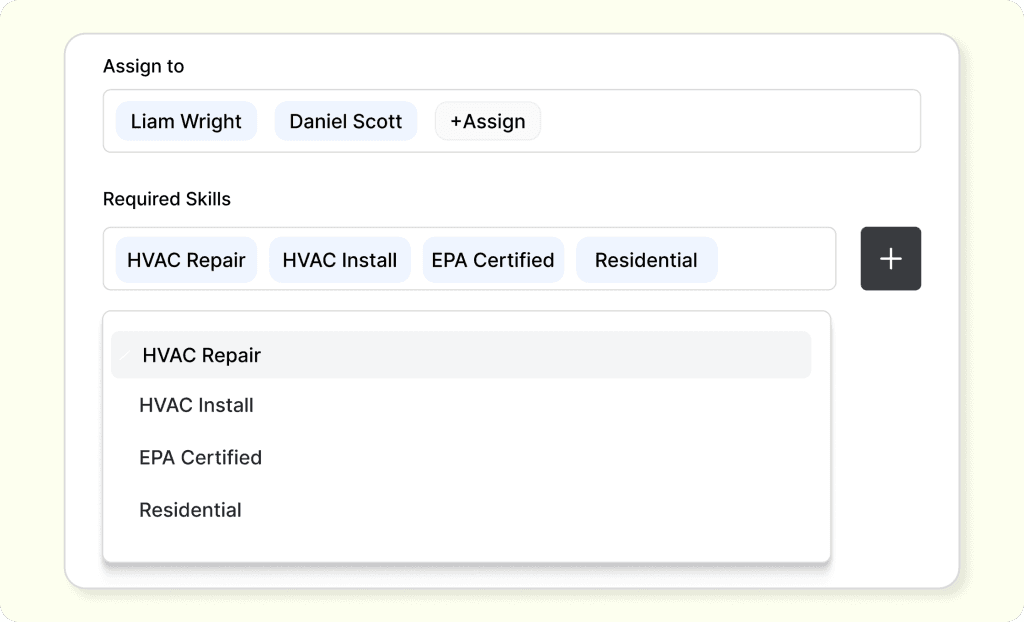Choose the Residential skill tag
Viewport: 1024px width, 622px height.
pos(646,259)
